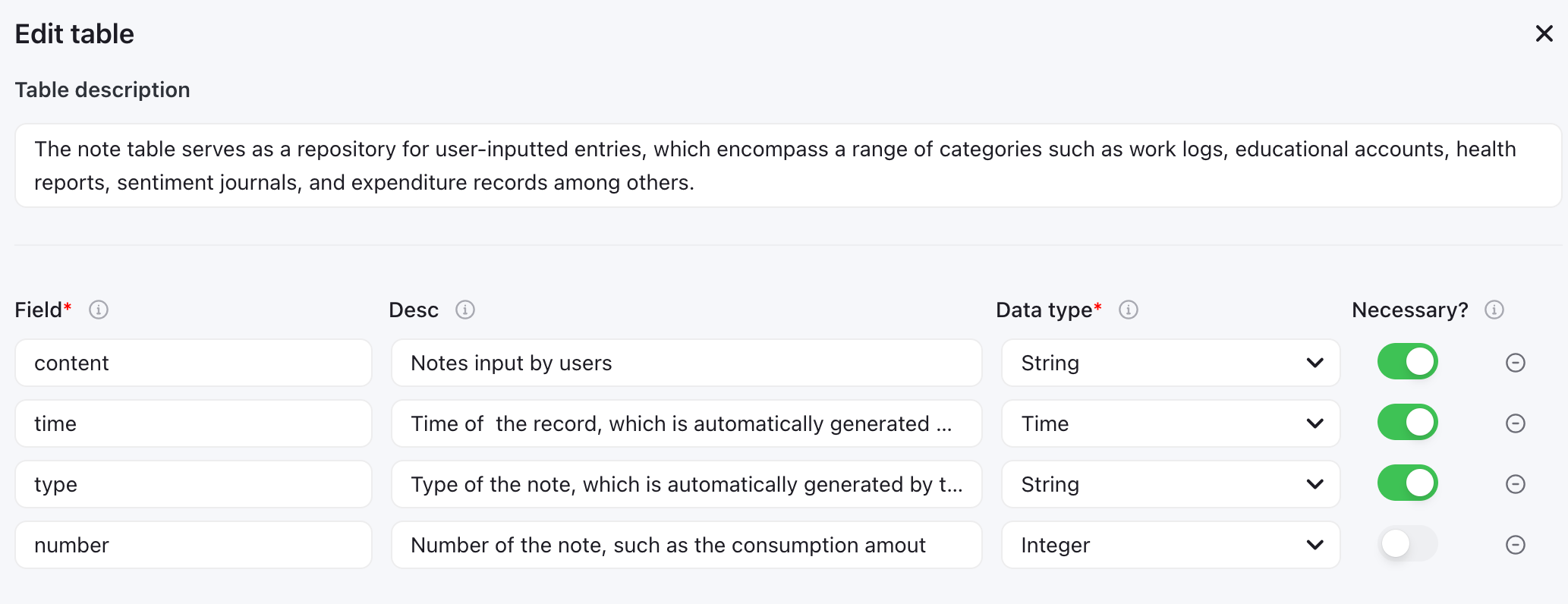Expand the Time data type dropdown

tap(1171, 423)
